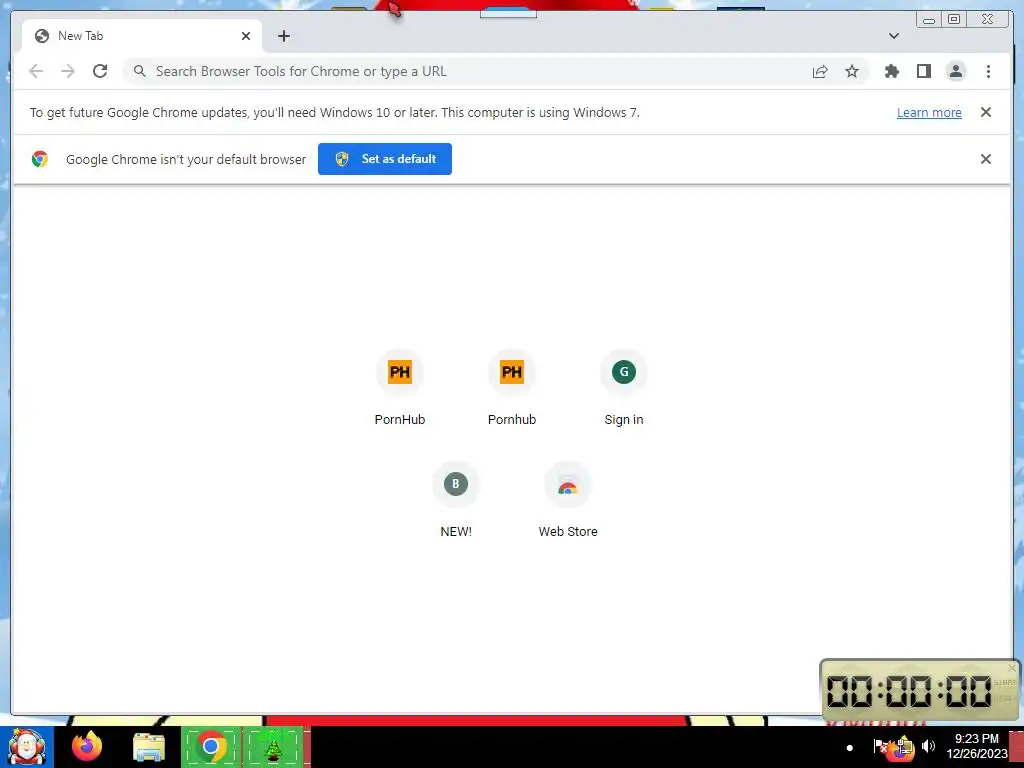Click the taskbar clock showing 9:23 PM

[976, 746]
